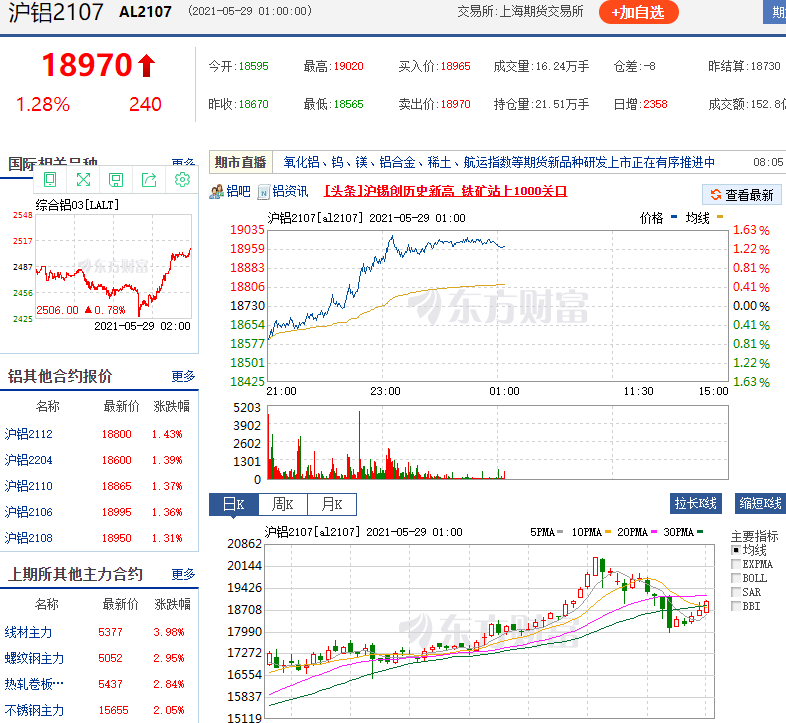The width and height of the screenshot is (786, 723).
Task: Click the intraday price line chart
Action: pyautogui.click(x=498, y=305)
